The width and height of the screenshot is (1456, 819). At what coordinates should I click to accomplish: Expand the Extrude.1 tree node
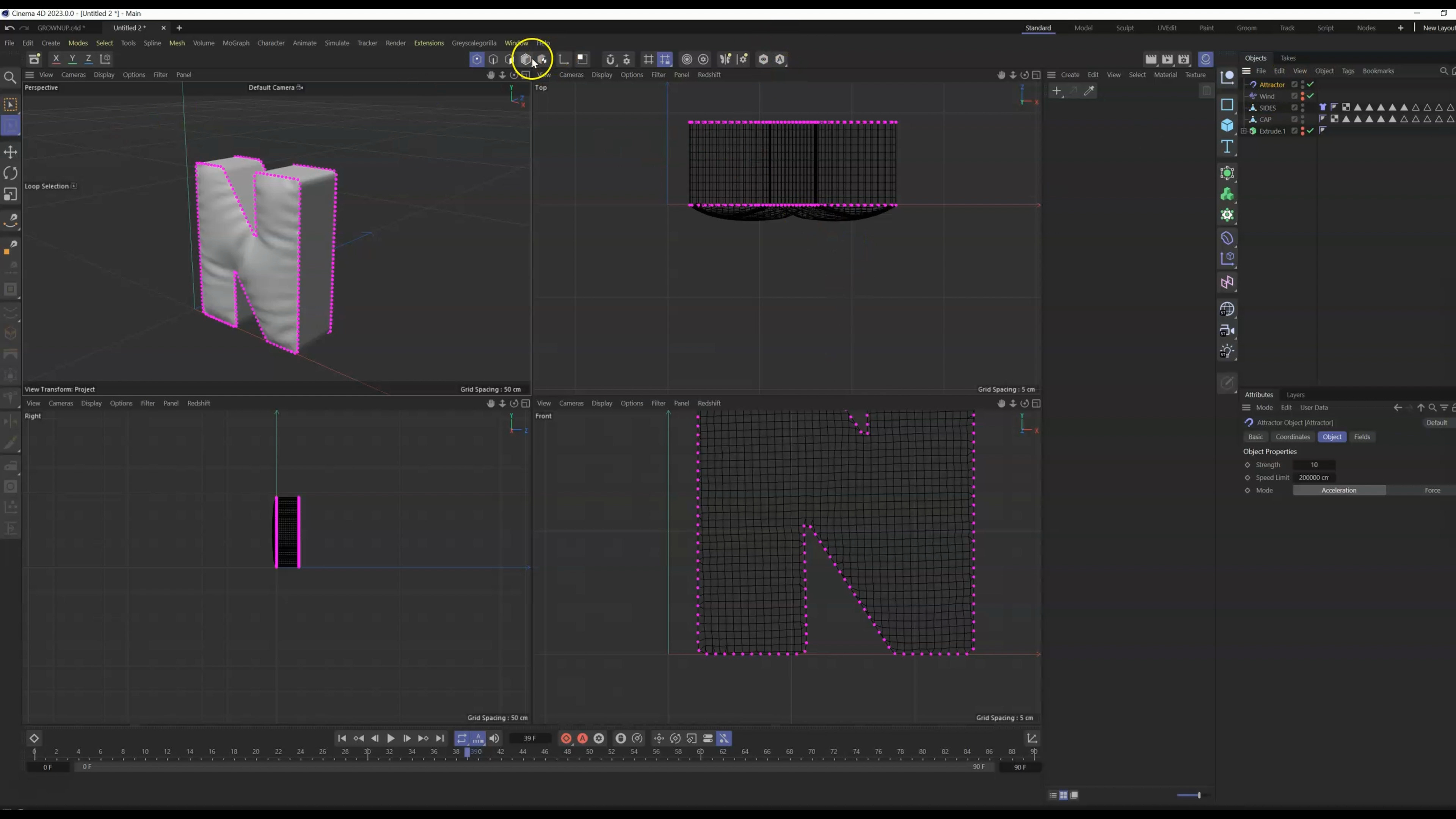click(x=1244, y=130)
